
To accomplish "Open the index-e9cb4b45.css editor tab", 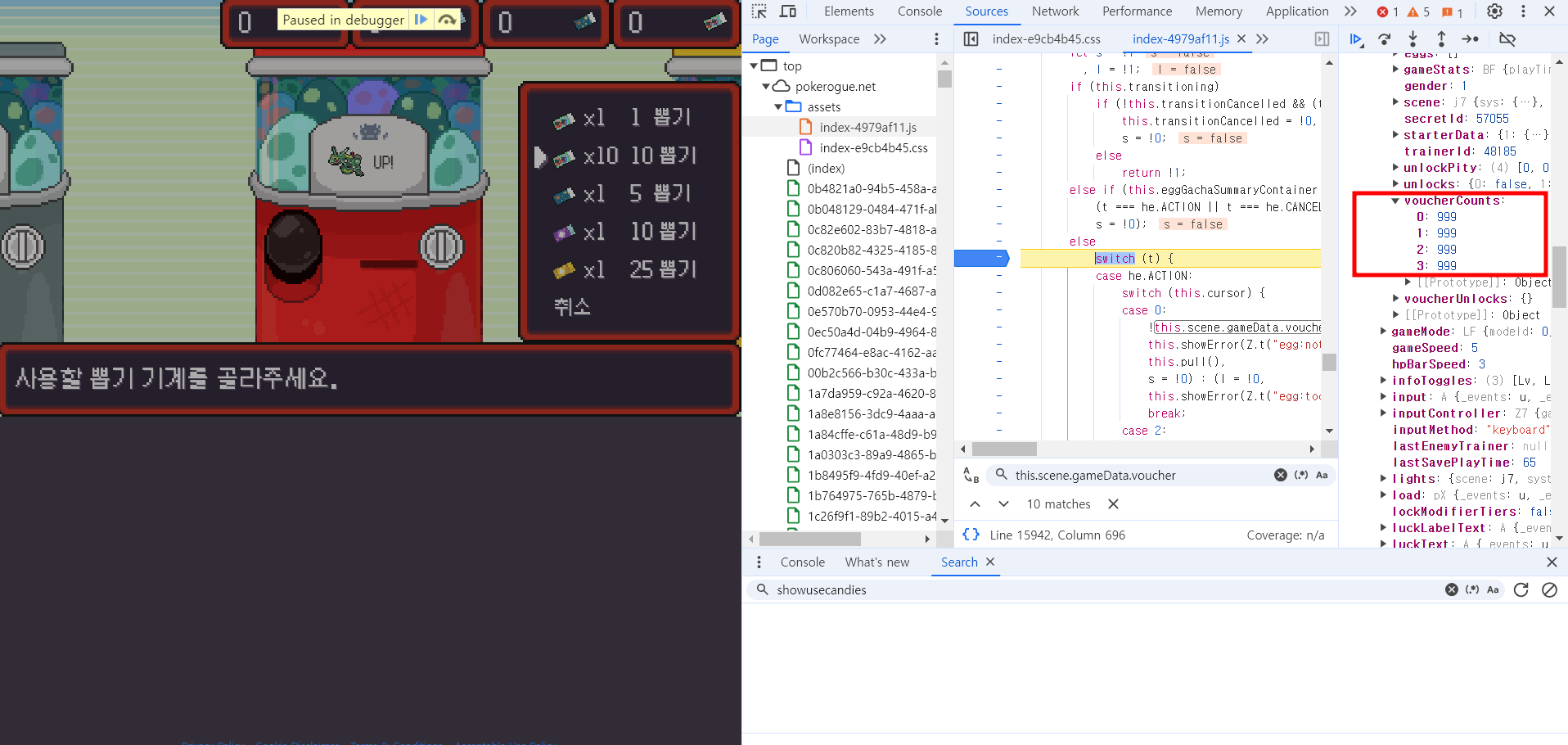I will (1046, 38).
